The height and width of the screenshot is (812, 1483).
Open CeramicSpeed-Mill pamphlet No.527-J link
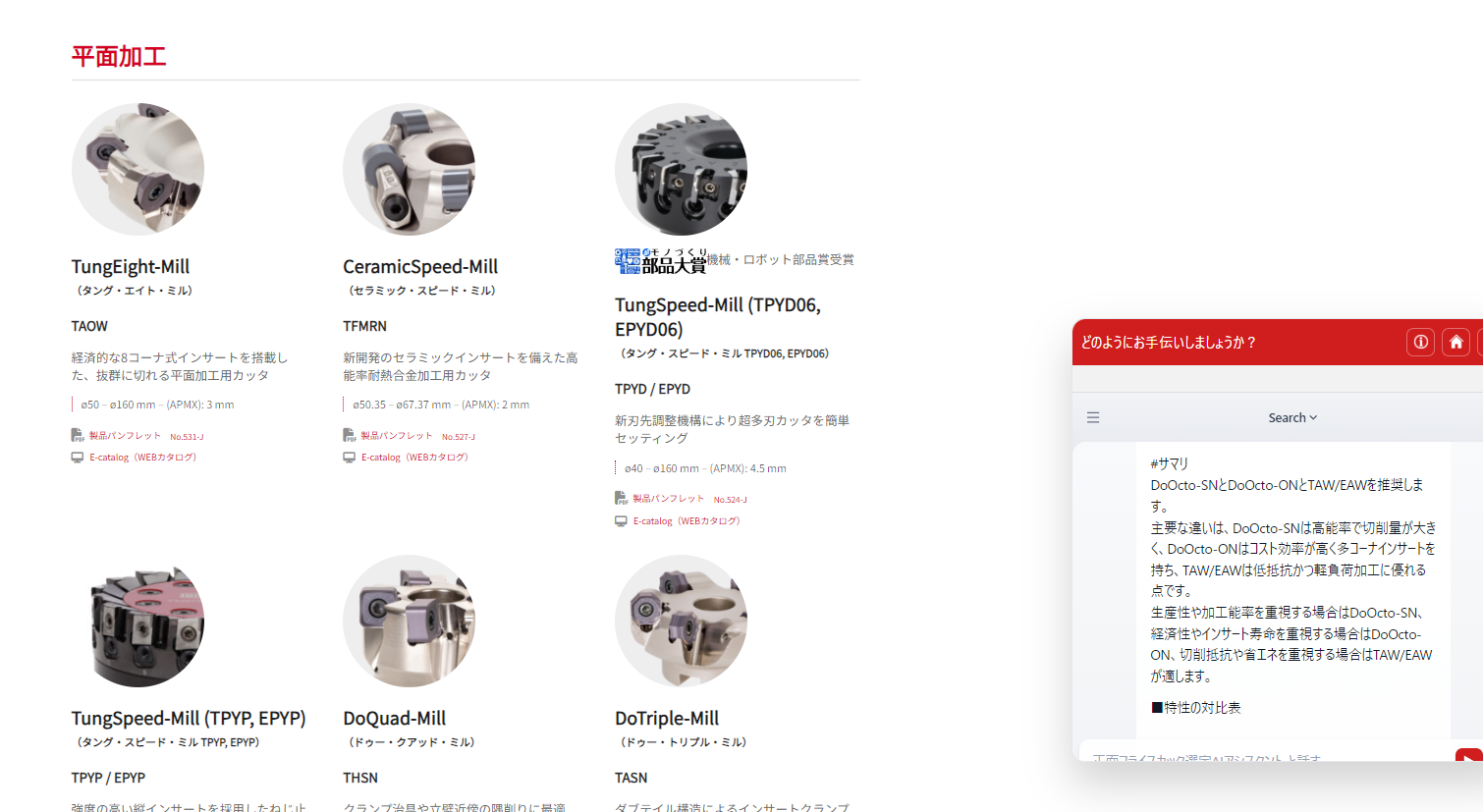click(417, 436)
